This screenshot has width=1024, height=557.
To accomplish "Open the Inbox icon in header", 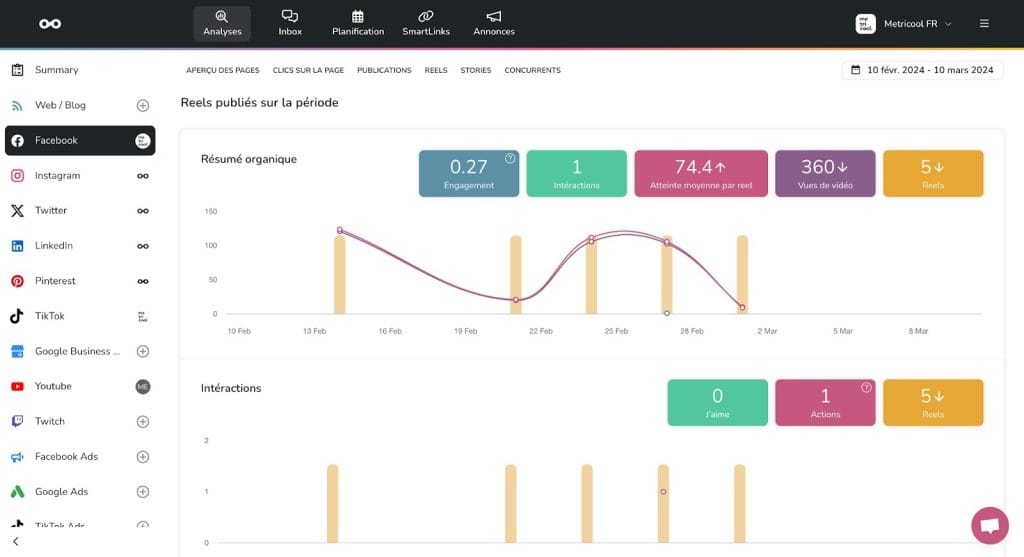I will 290,23.
